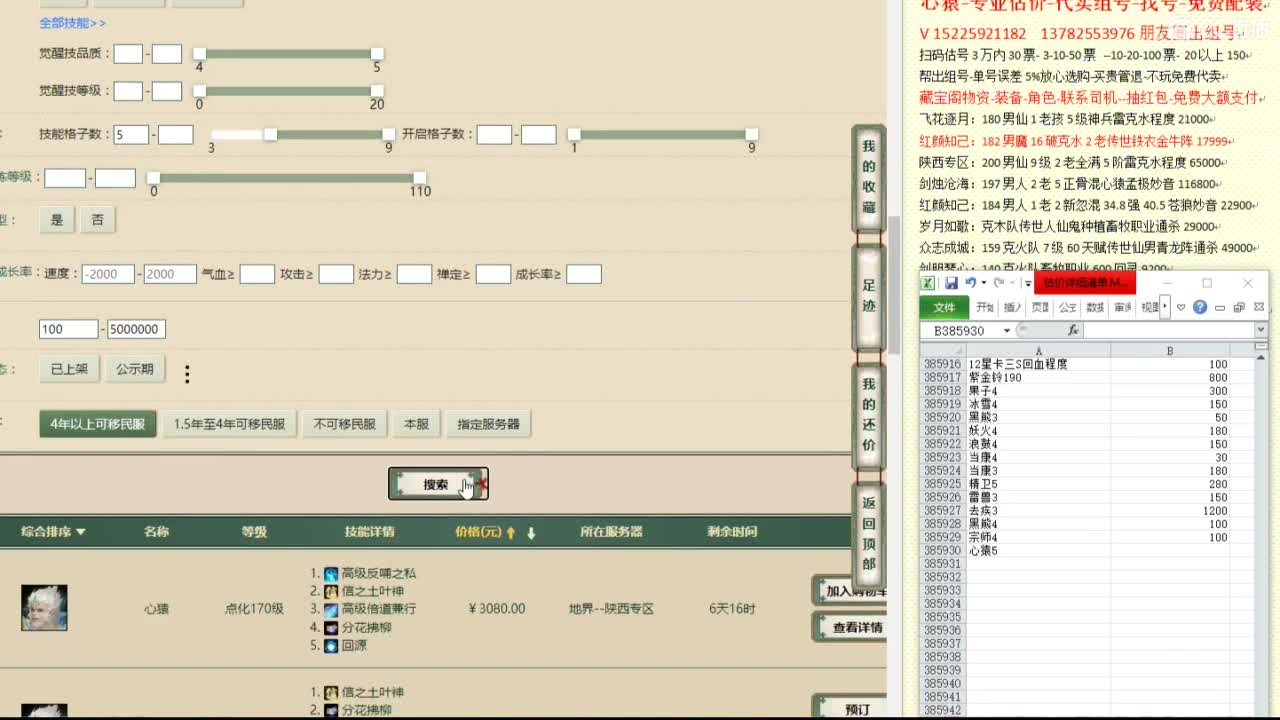Select 是 option button

pos(56,220)
